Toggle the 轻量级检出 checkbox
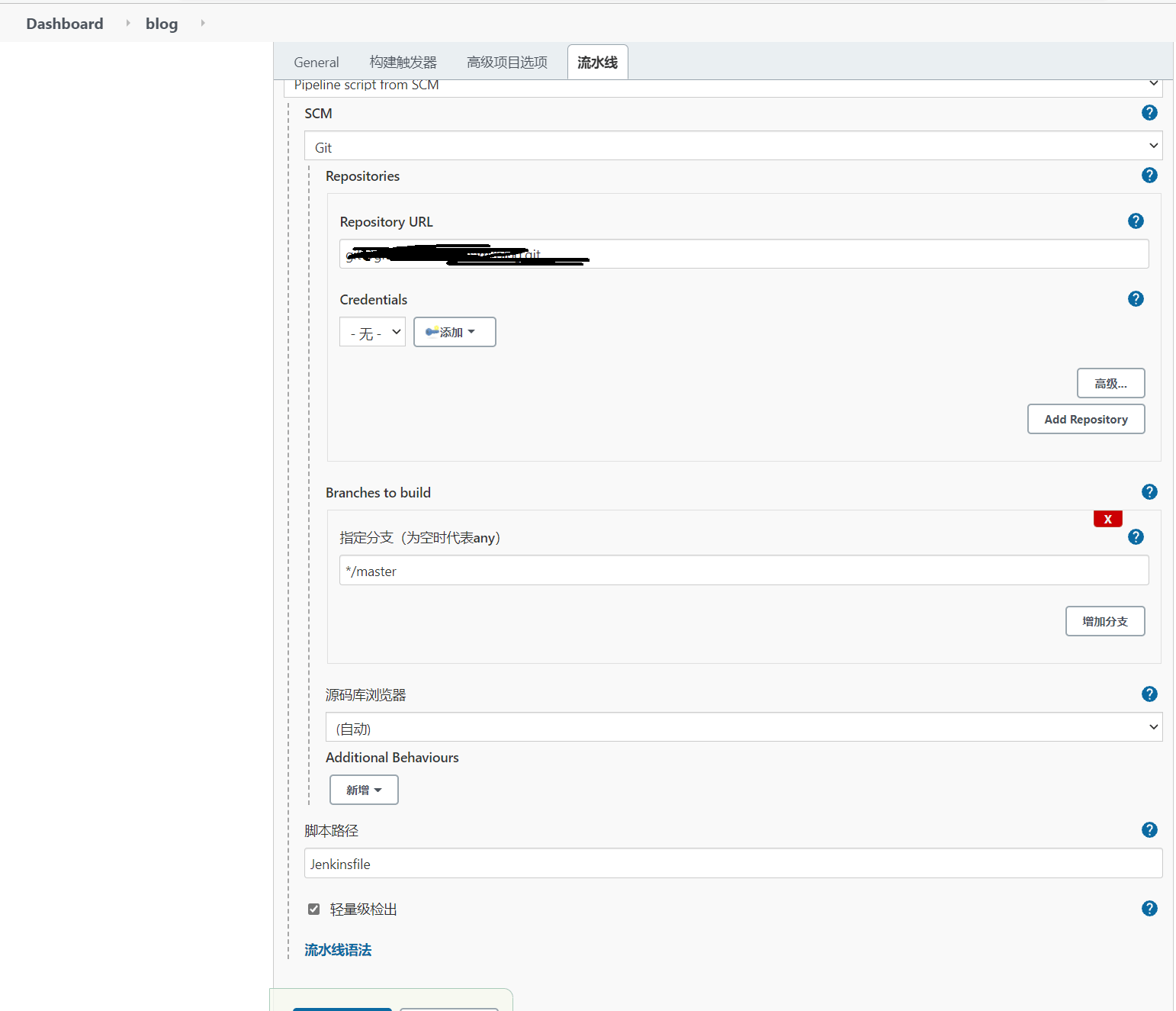This screenshot has height=1011, width=1176. click(x=313, y=909)
